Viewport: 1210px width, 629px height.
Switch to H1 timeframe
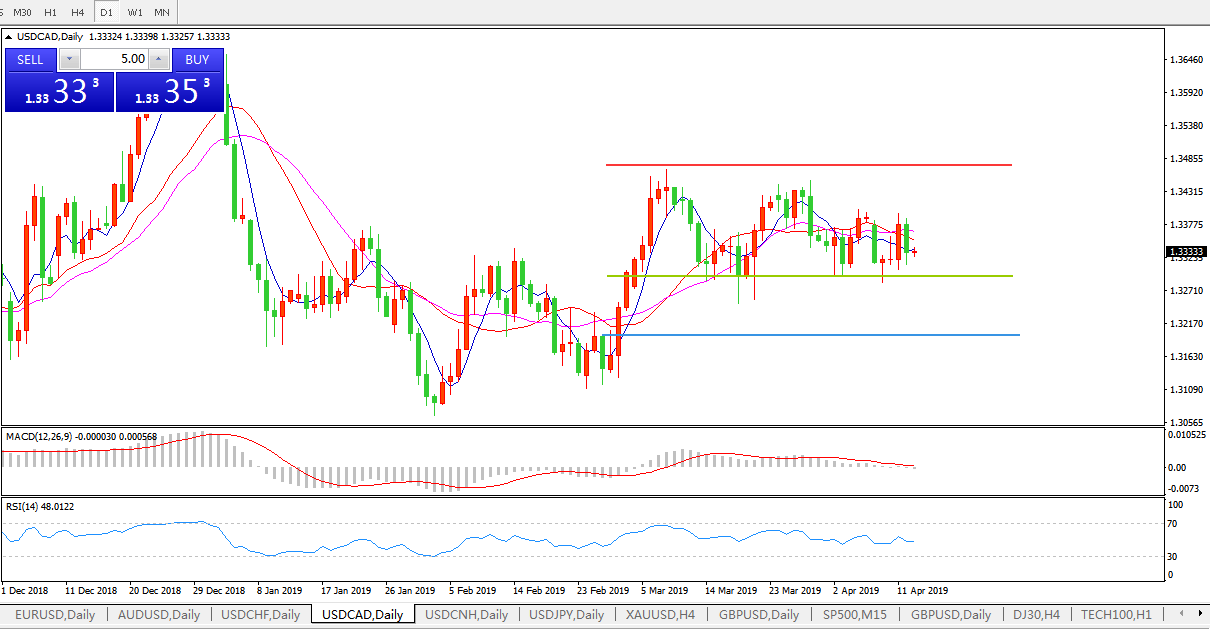click(50, 12)
